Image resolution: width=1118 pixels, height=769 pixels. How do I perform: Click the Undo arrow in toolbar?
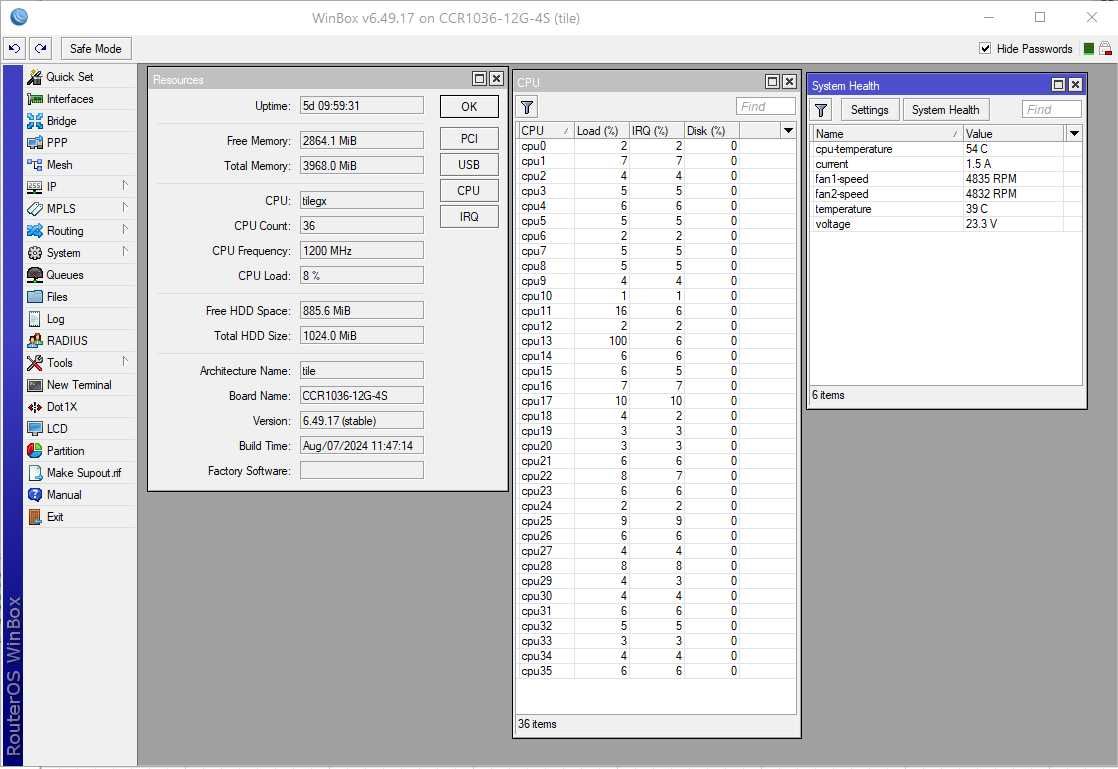(14, 48)
